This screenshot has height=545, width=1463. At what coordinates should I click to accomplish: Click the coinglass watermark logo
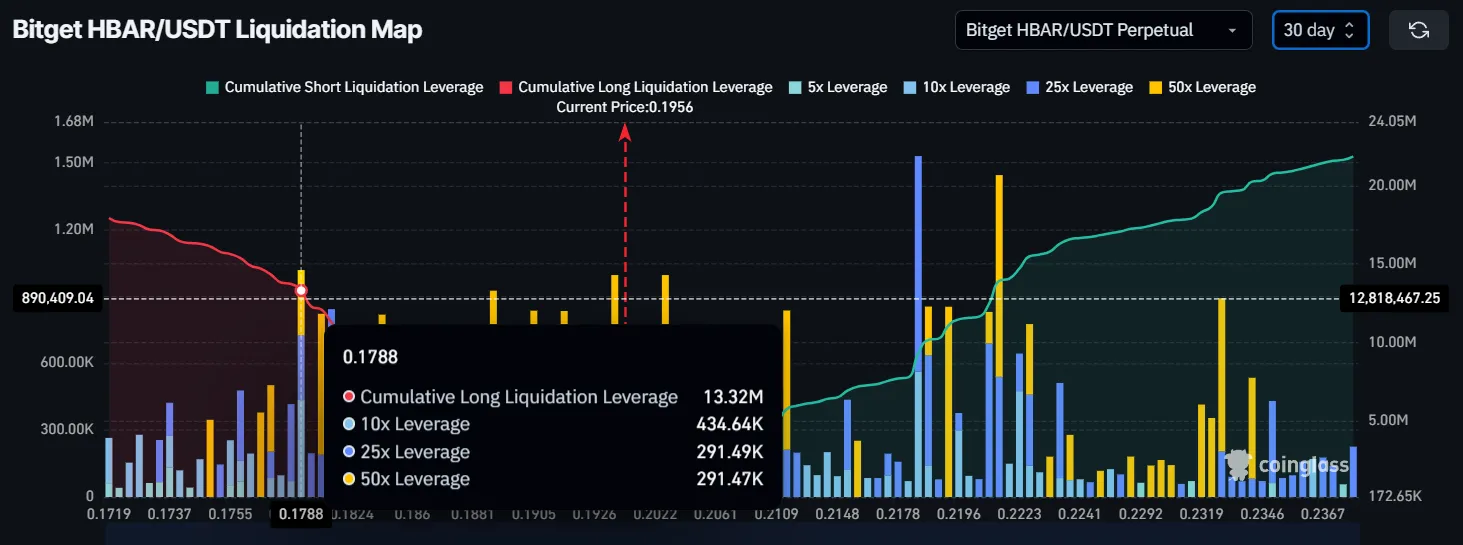click(1288, 464)
